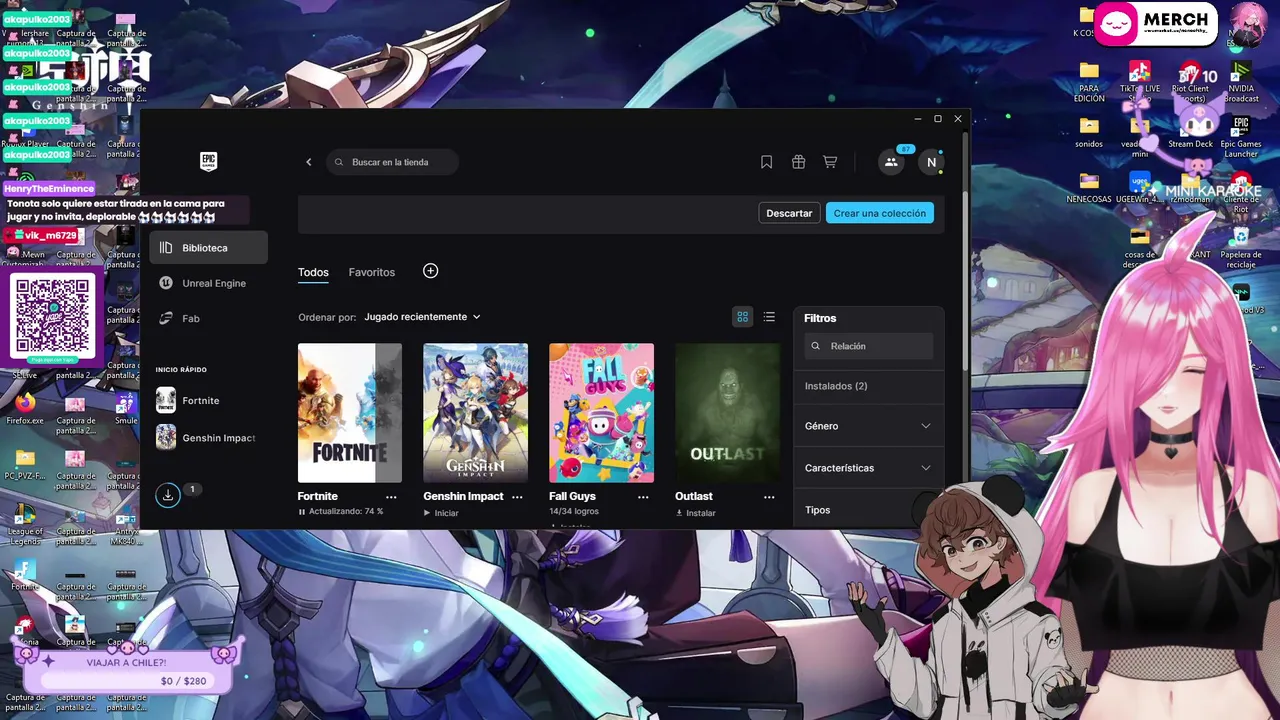
Task: Click the TikTok LIVE Studio desktop icon
Action: pos(1139,82)
